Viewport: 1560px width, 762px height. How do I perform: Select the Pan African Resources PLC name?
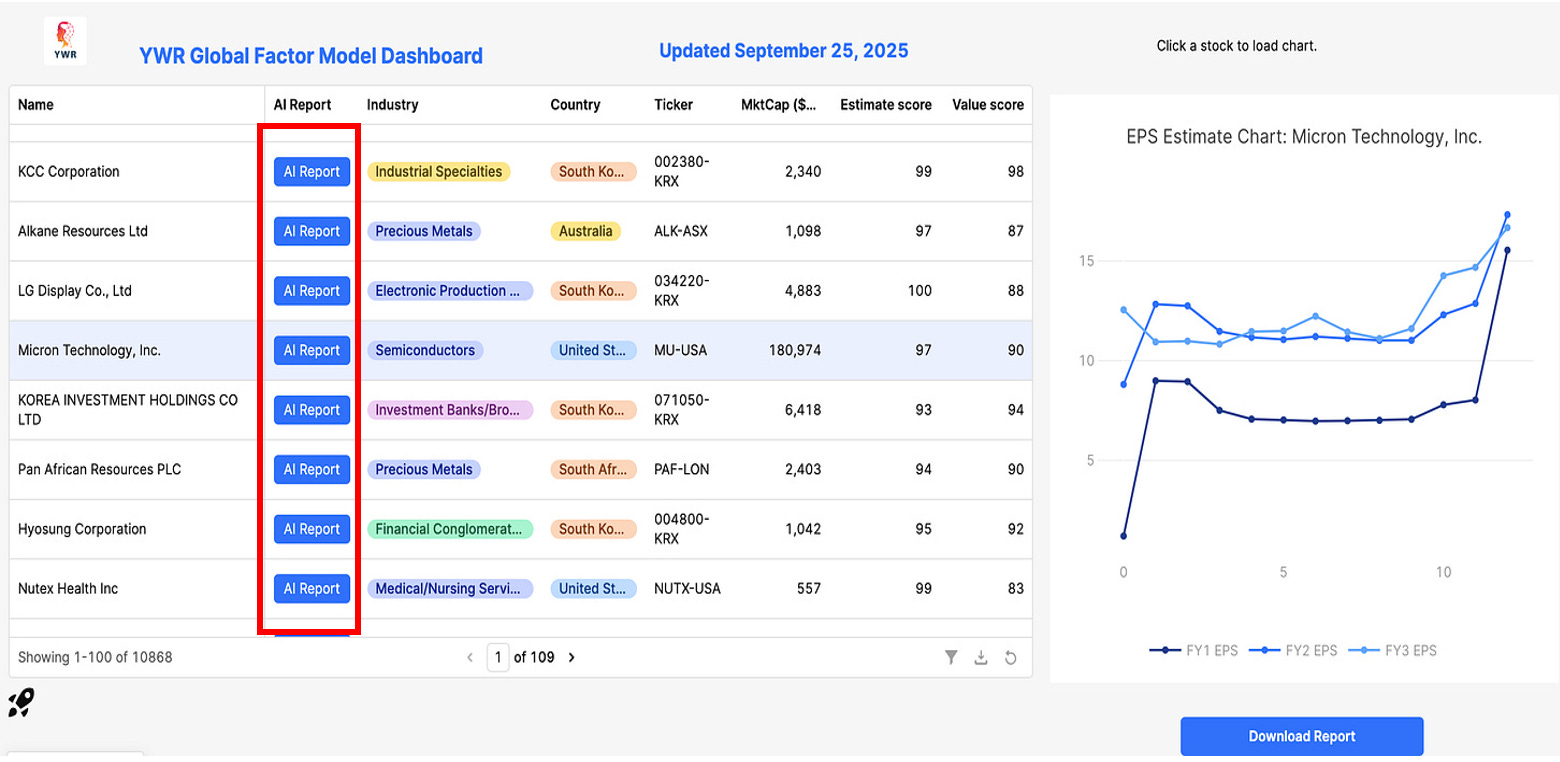coord(99,469)
